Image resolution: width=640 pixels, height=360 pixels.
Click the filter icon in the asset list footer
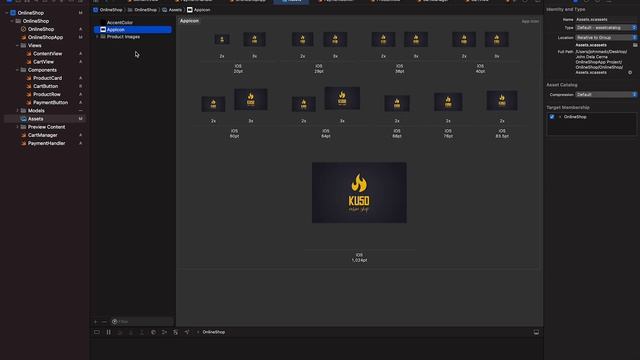pos(115,322)
